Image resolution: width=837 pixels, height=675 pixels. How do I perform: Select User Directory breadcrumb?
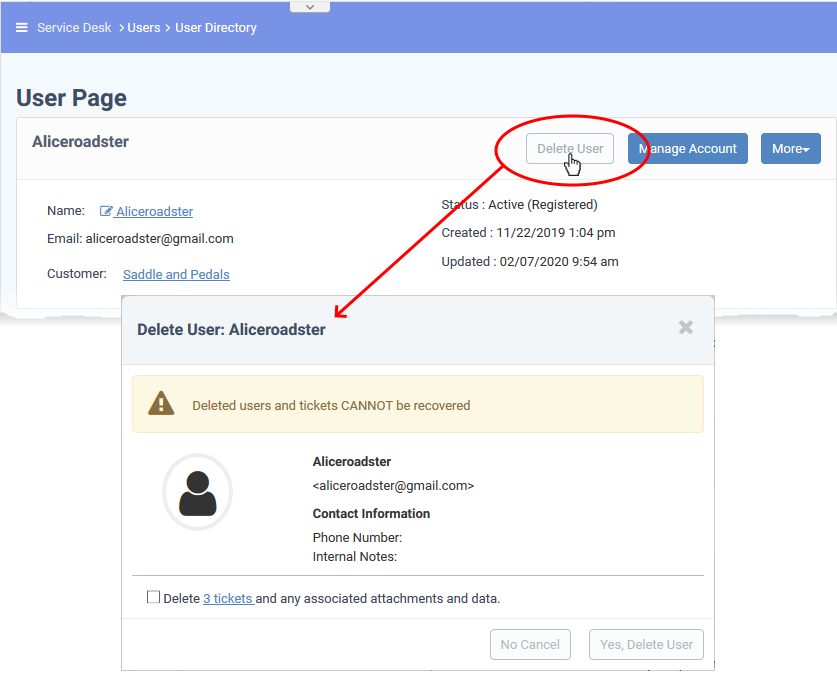click(216, 28)
